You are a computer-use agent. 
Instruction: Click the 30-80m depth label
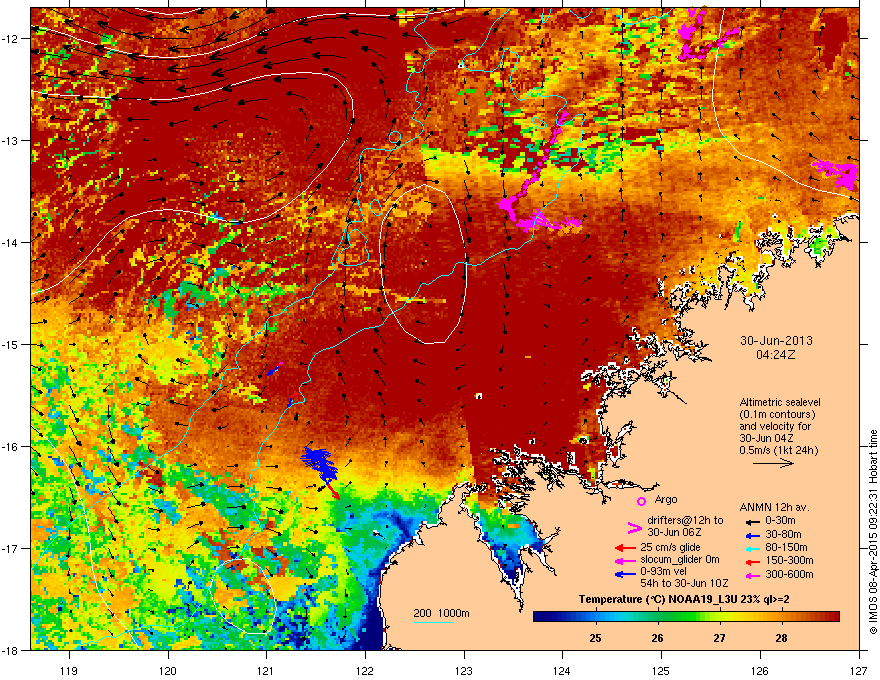coord(783,534)
